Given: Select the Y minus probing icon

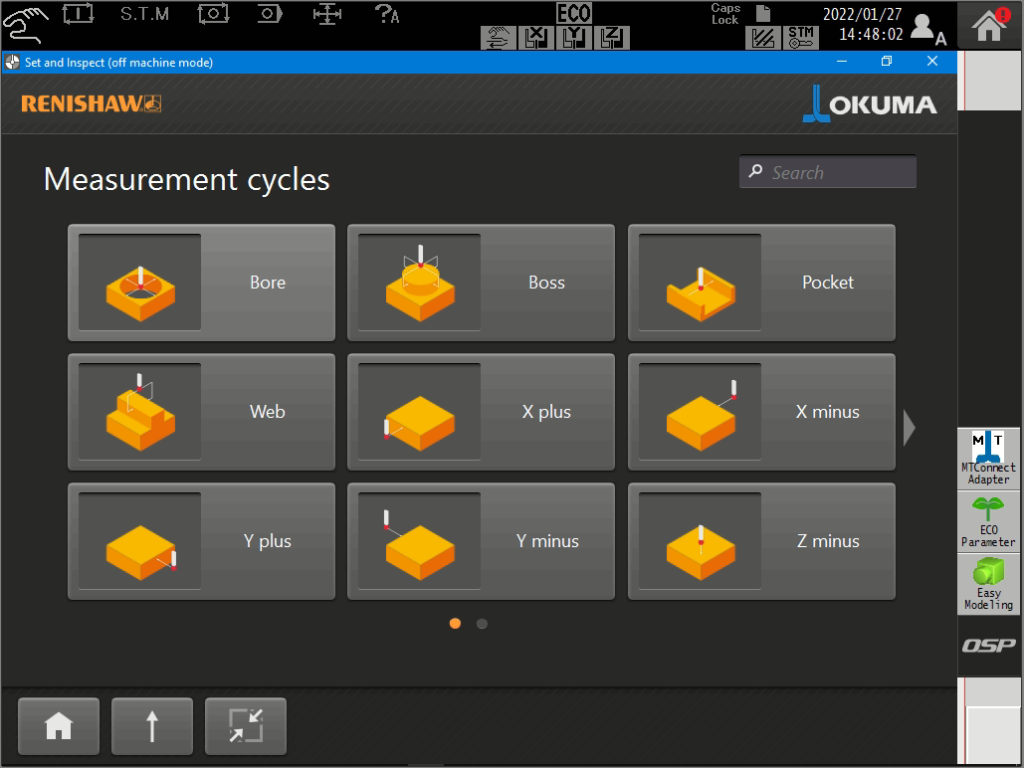Looking at the screenshot, I should [420, 541].
